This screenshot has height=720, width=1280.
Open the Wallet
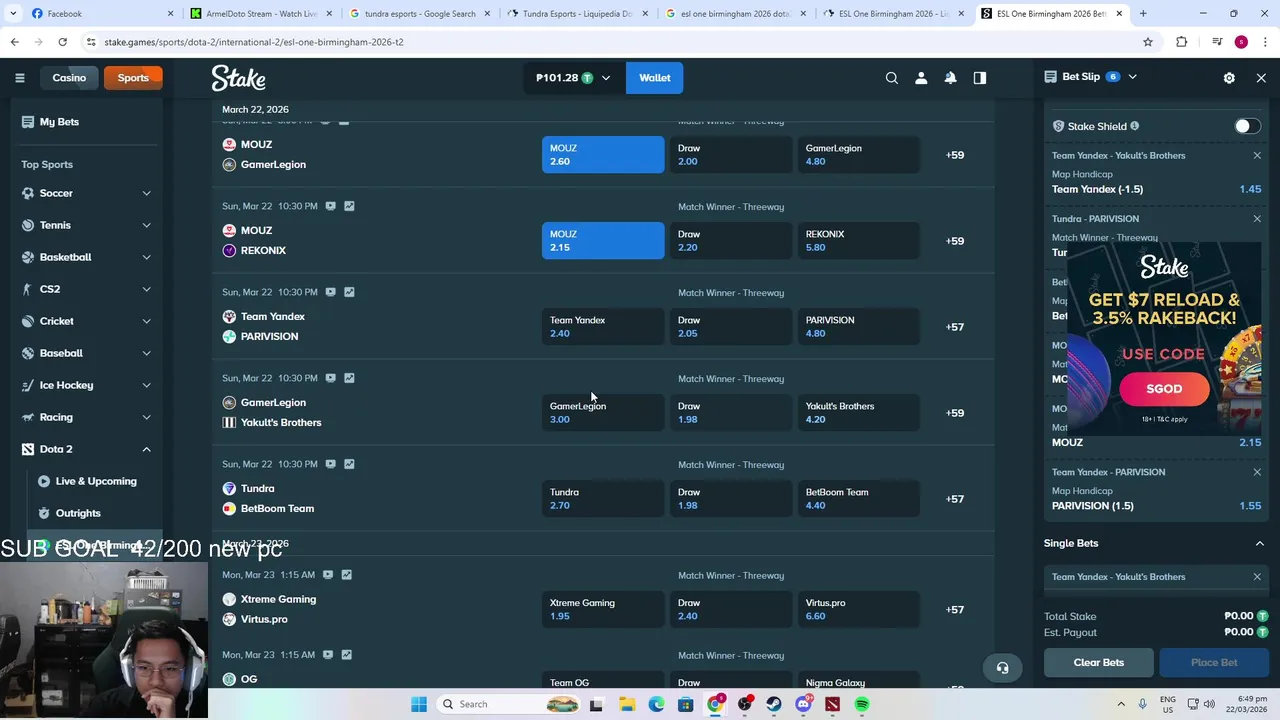(x=654, y=77)
